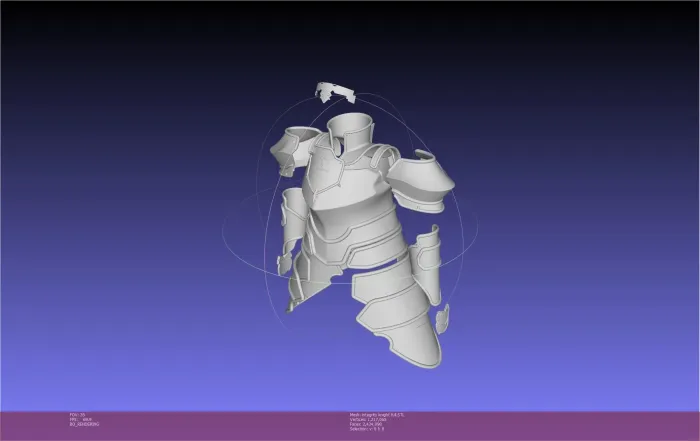700x441 pixels.
Task: Click the Faces count text in the info bar
Action: pyautogui.click(x=366, y=424)
